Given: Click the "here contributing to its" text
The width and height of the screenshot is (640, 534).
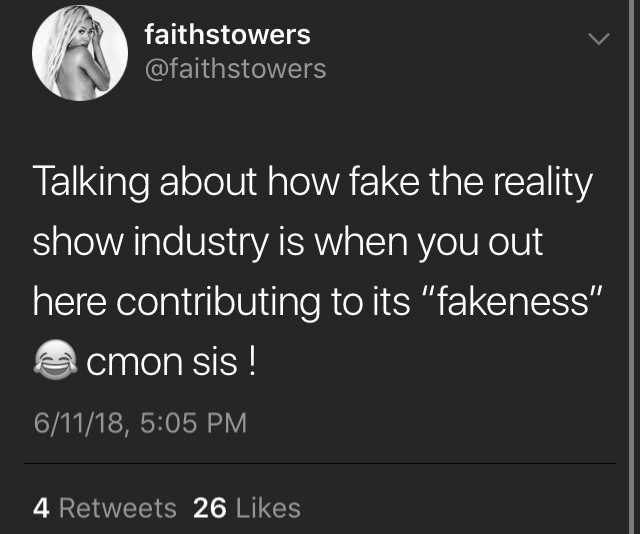Looking at the screenshot, I should [x=222, y=302].
